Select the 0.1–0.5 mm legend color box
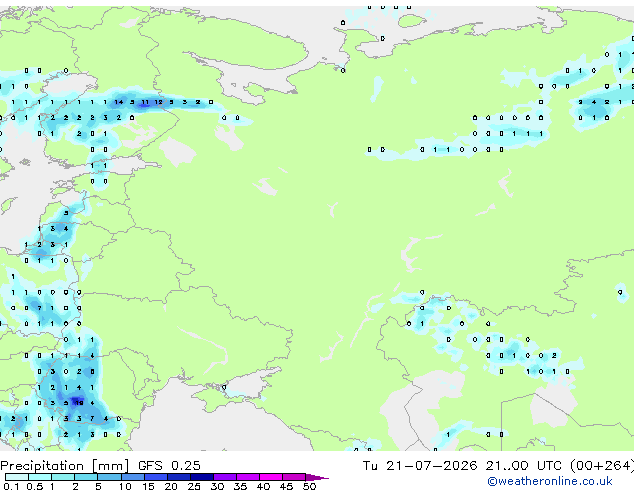The image size is (634, 490). 17,477
